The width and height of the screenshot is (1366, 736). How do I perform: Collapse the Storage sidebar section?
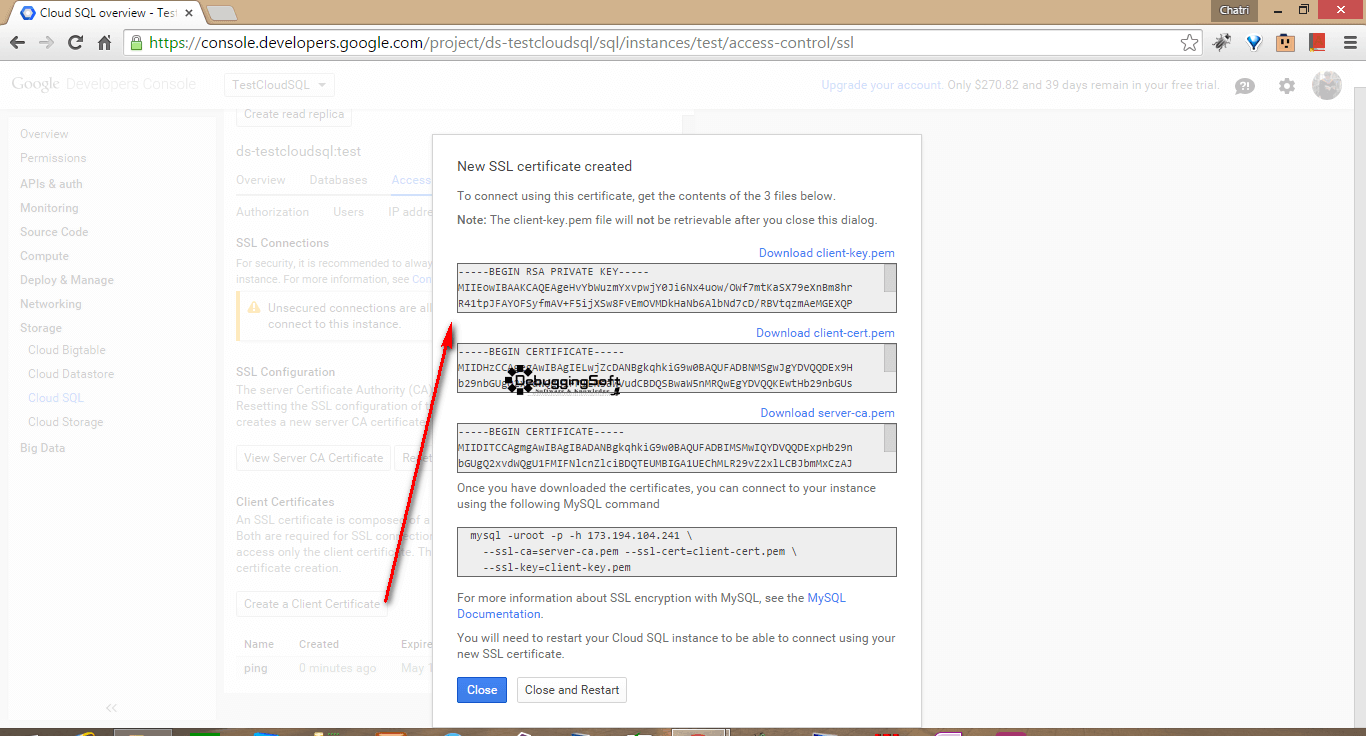41,328
